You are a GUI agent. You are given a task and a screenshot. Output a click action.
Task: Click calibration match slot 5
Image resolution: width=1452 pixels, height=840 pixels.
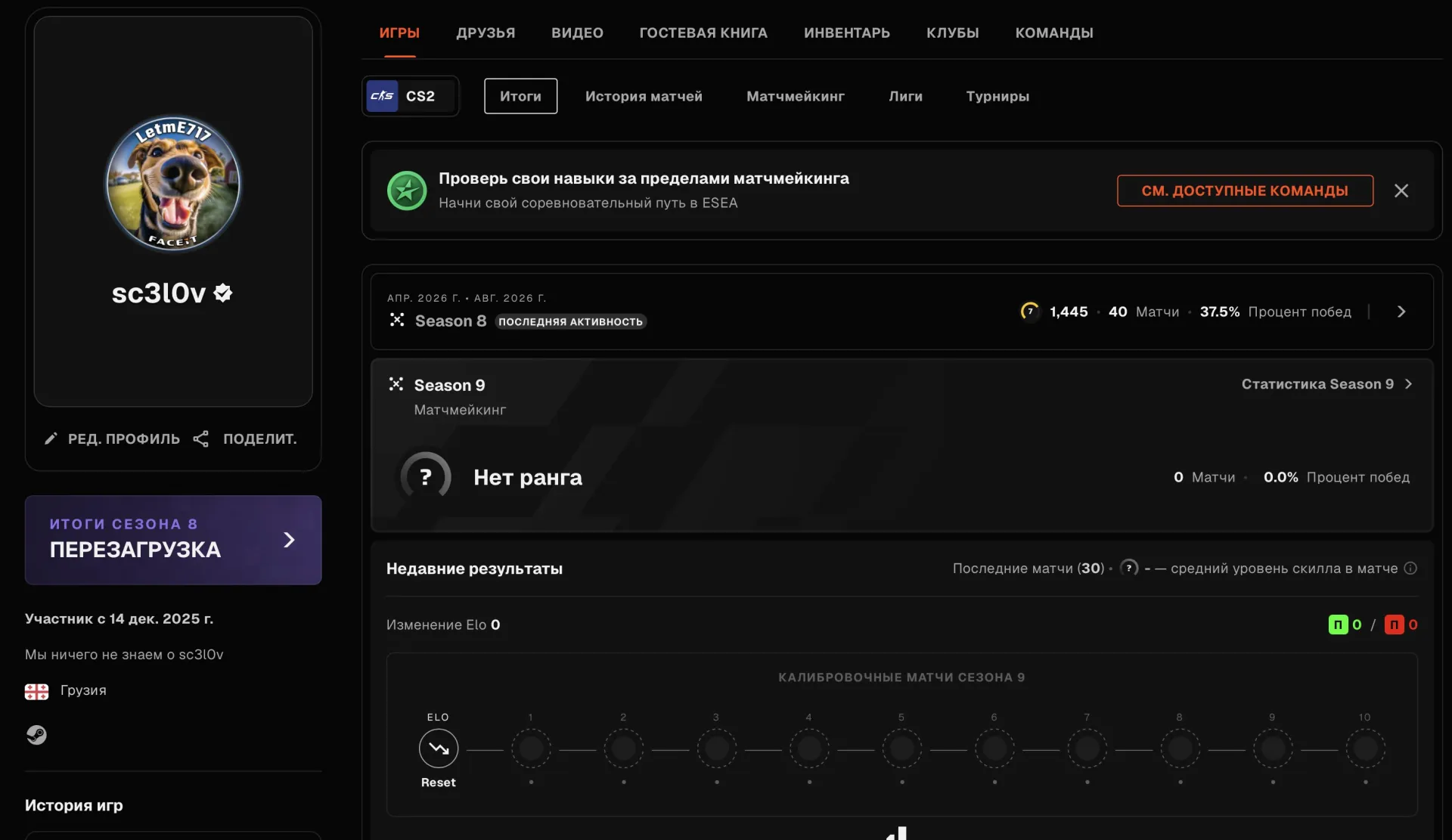[901, 749]
